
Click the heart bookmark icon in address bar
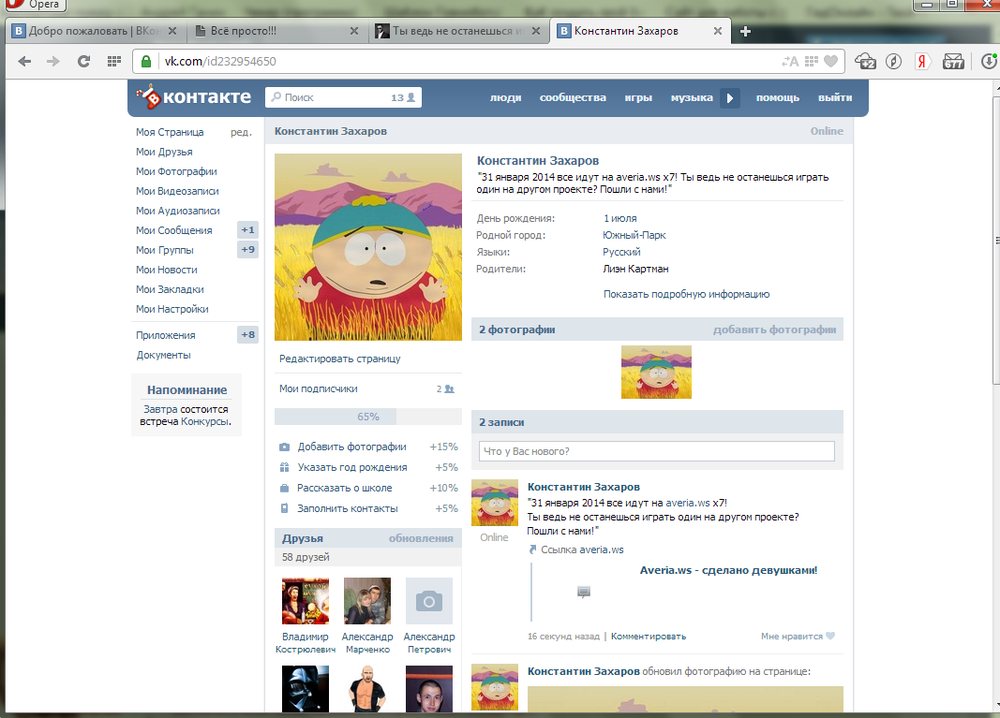pos(830,61)
